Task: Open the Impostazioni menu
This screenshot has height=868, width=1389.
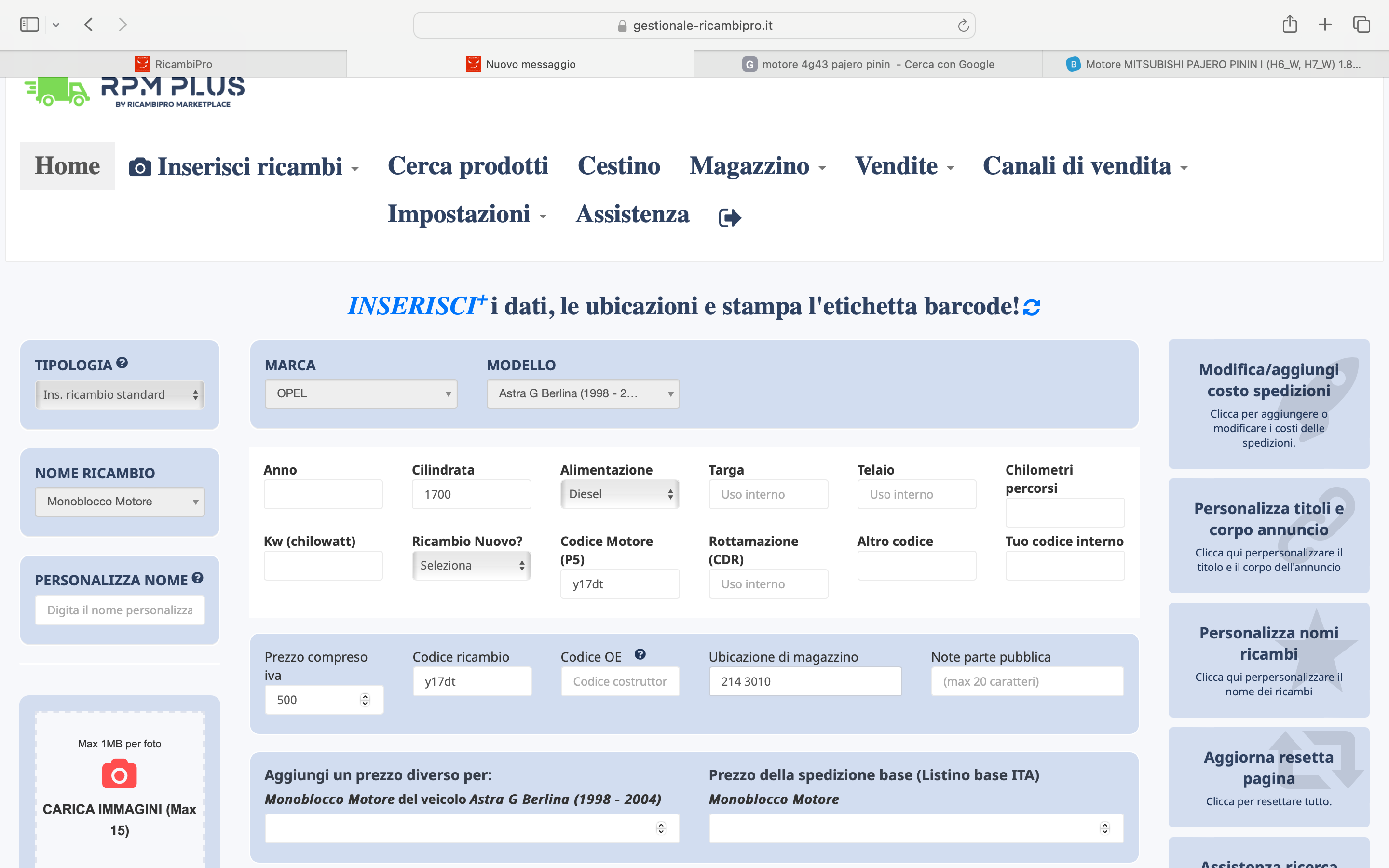Action: (x=467, y=214)
